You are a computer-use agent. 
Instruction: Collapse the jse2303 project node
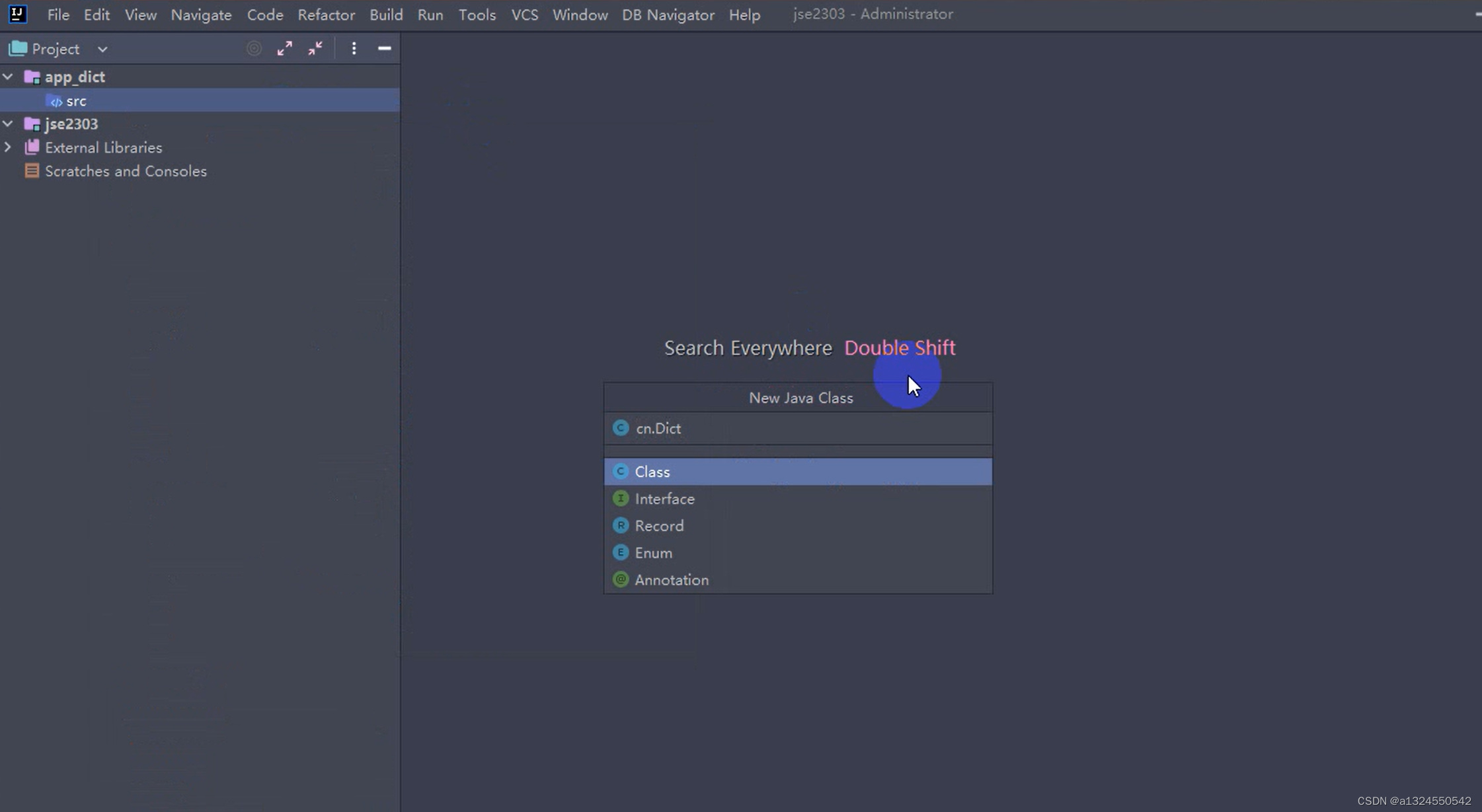coord(8,124)
